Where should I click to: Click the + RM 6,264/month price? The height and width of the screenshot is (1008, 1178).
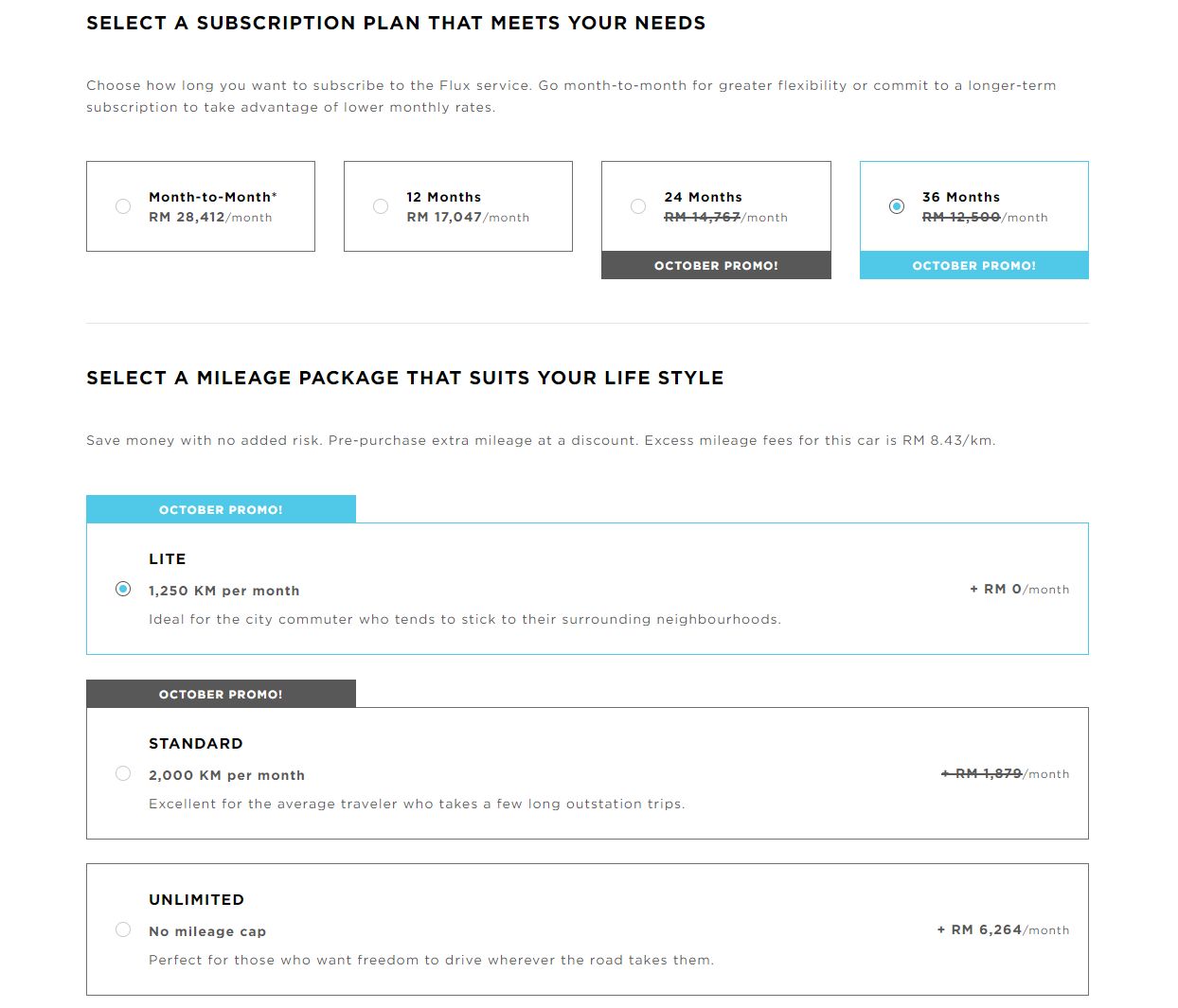(1003, 930)
